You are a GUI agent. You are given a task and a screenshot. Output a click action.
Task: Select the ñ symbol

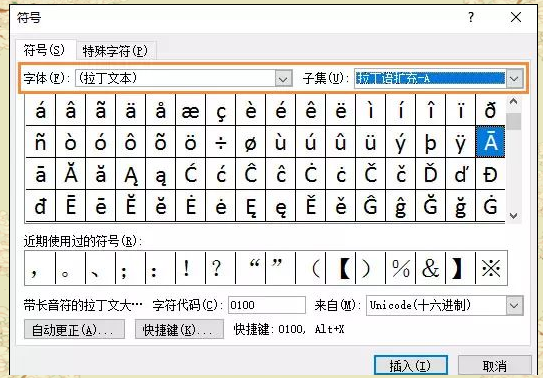tap(41, 142)
